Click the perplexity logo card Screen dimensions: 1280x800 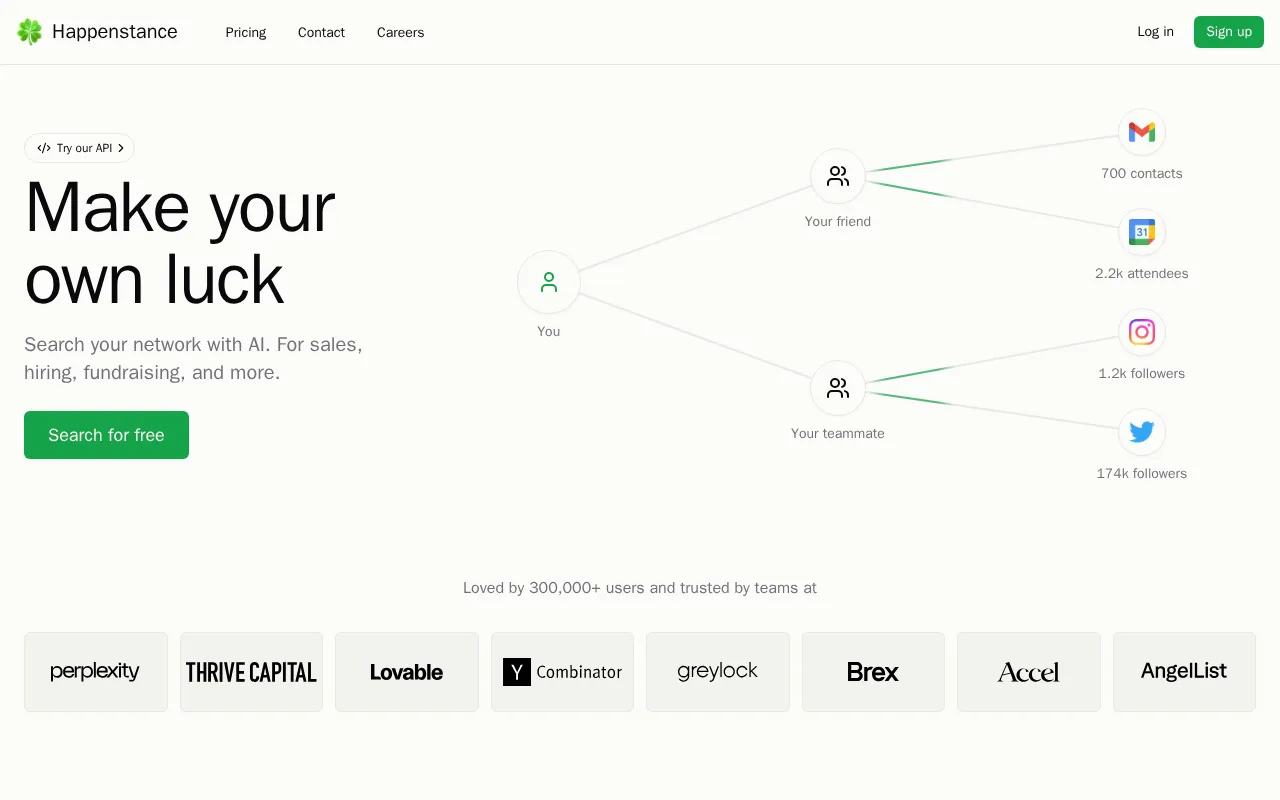tap(96, 672)
